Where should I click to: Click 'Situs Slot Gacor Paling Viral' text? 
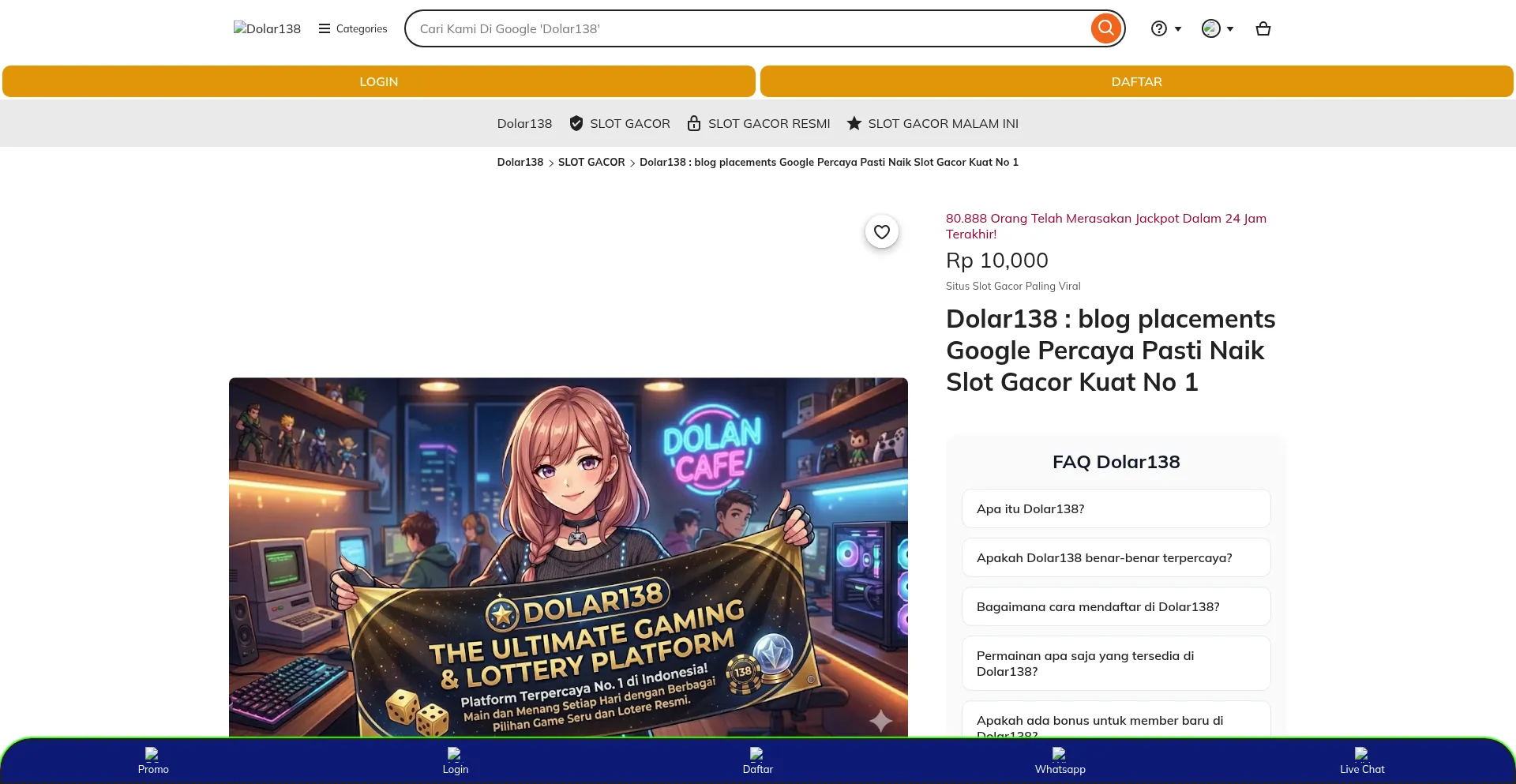[1013, 286]
